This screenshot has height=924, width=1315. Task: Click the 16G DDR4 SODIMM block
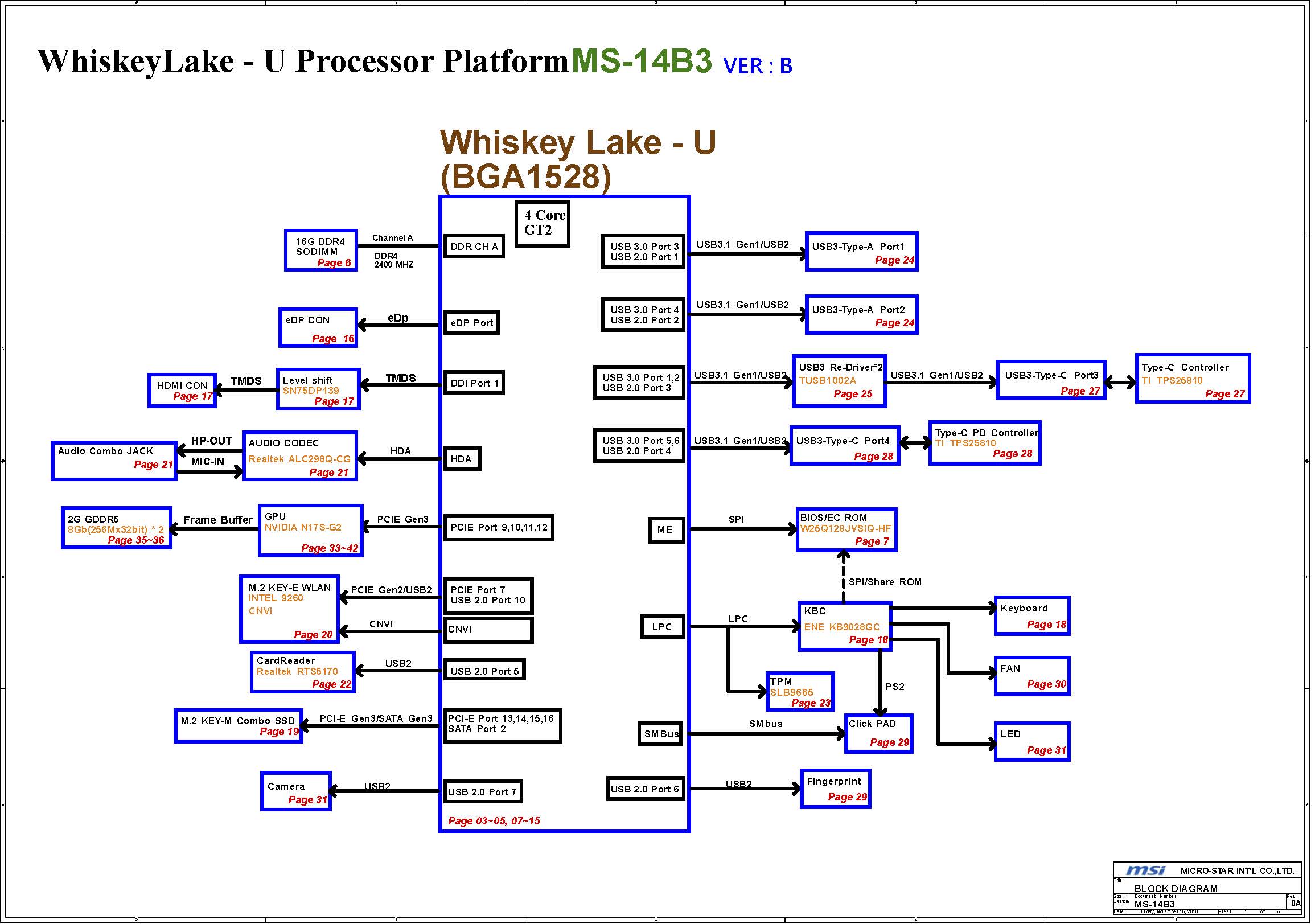(x=321, y=251)
